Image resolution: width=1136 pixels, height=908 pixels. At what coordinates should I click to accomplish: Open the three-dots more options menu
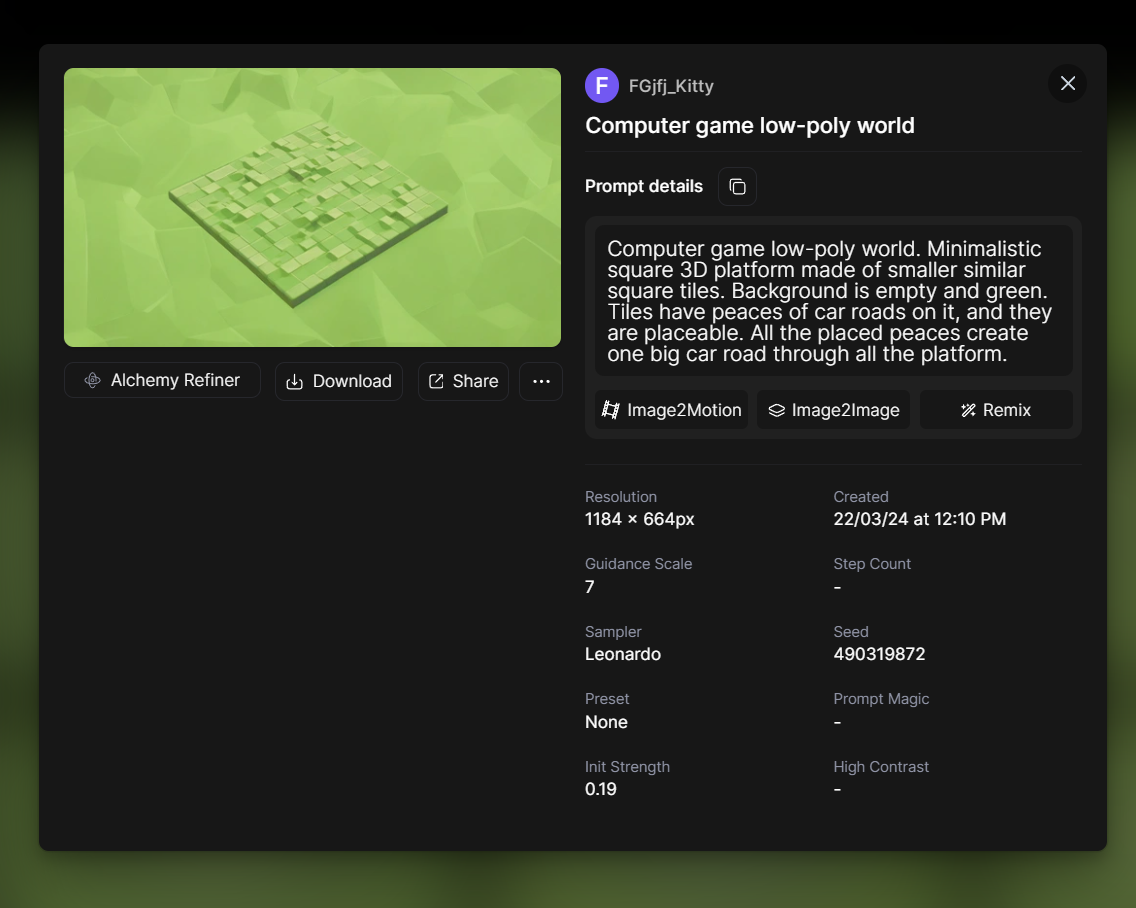coord(541,381)
